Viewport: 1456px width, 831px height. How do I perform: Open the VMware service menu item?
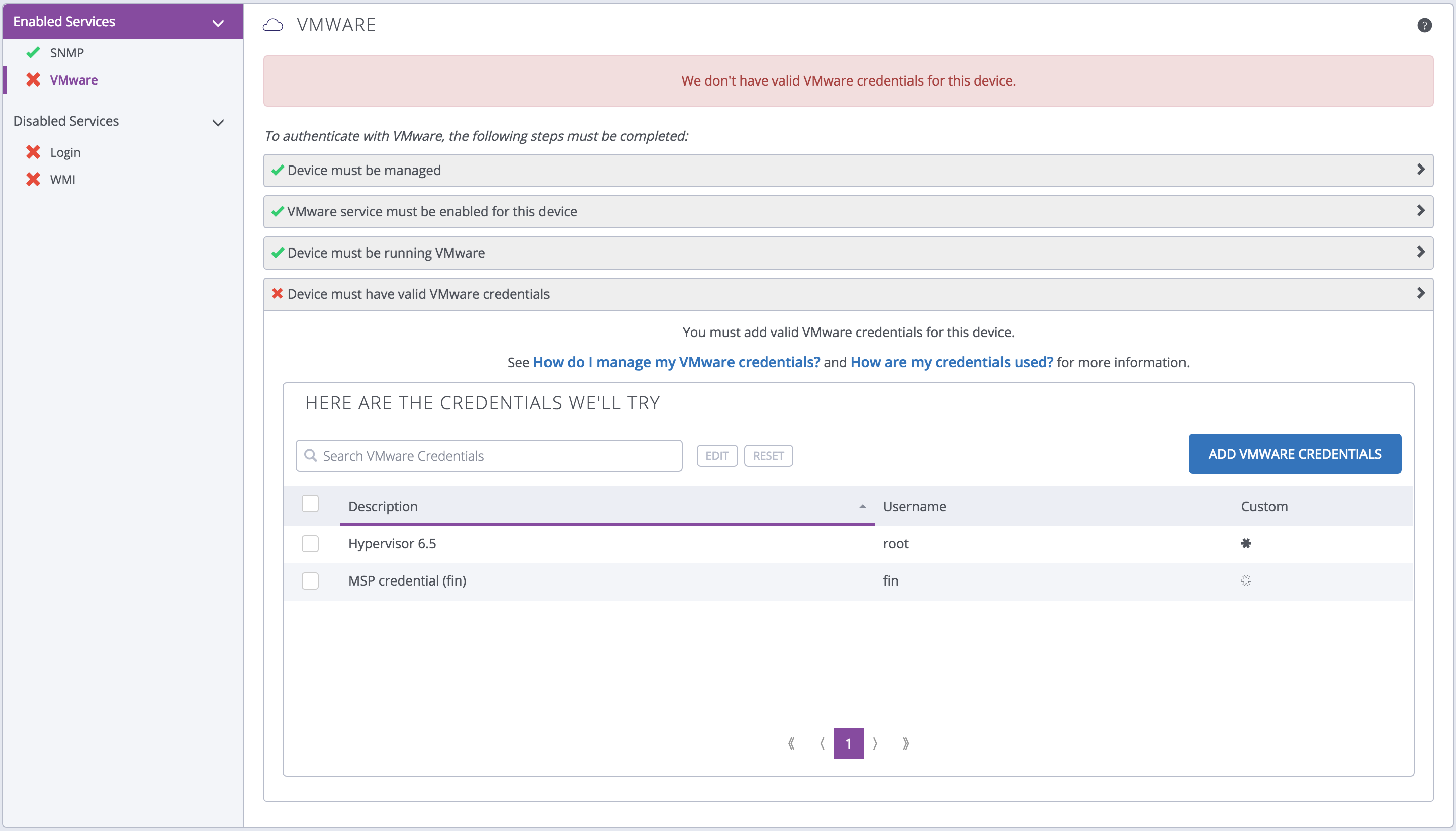coord(74,79)
